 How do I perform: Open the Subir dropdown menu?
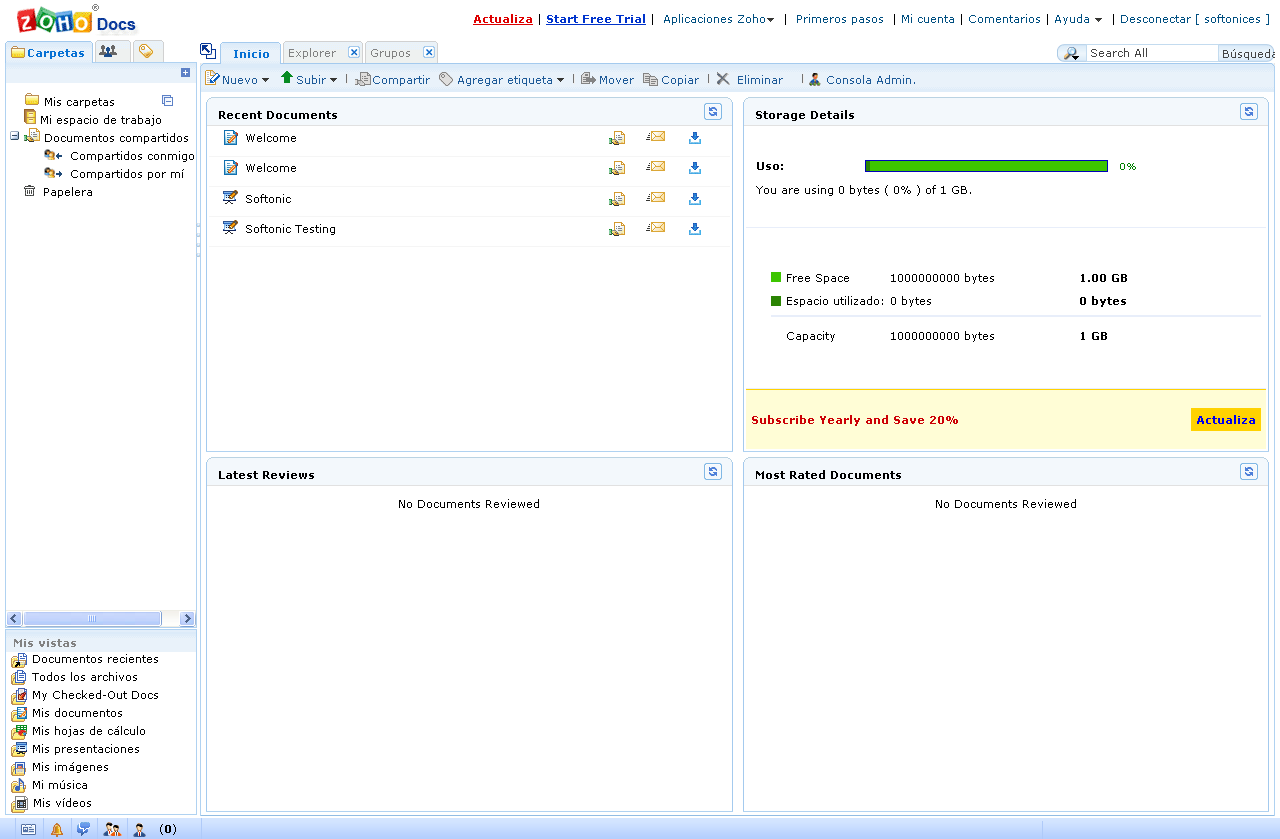point(309,79)
